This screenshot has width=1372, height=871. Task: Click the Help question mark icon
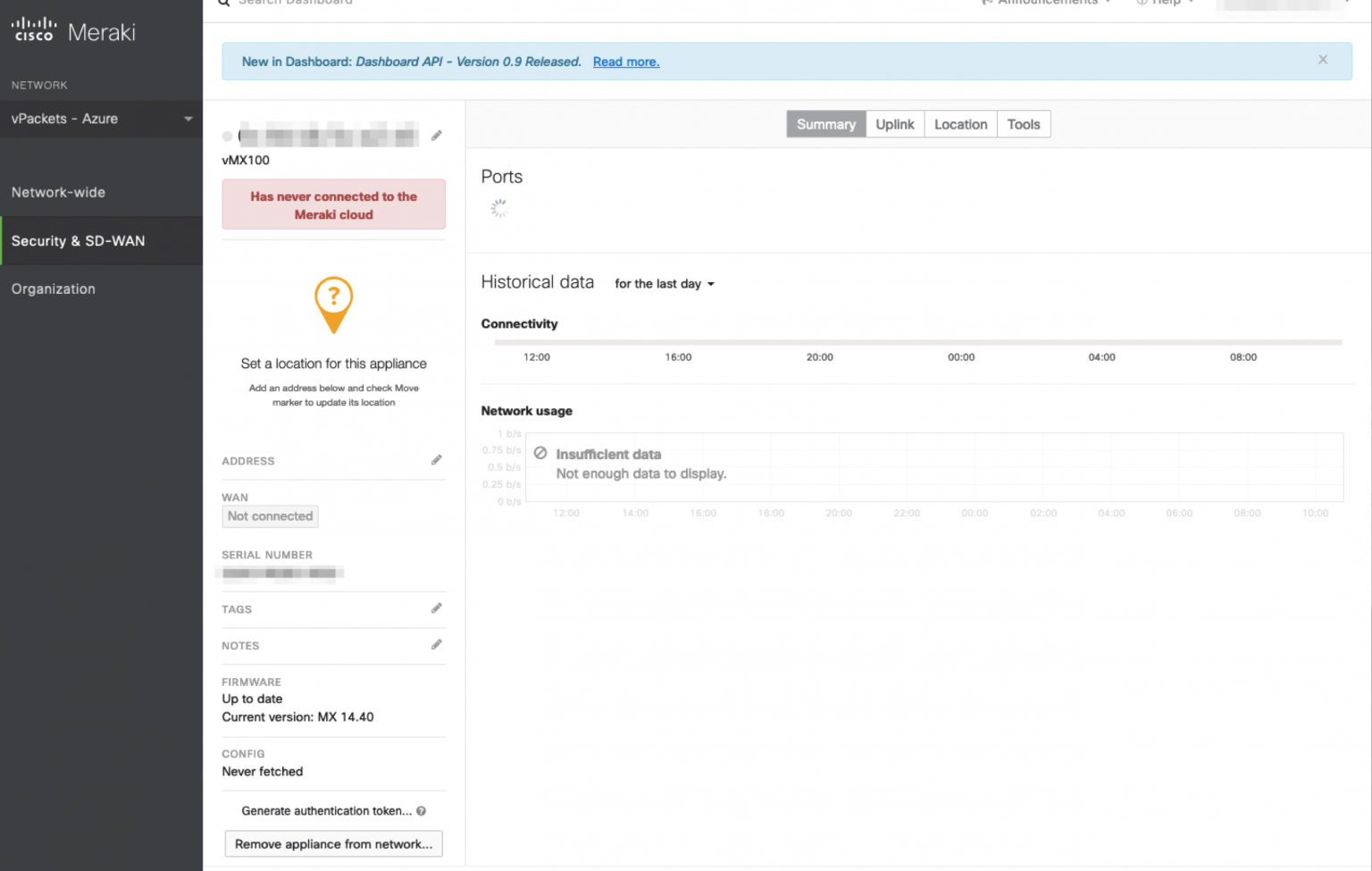[1141, 3]
